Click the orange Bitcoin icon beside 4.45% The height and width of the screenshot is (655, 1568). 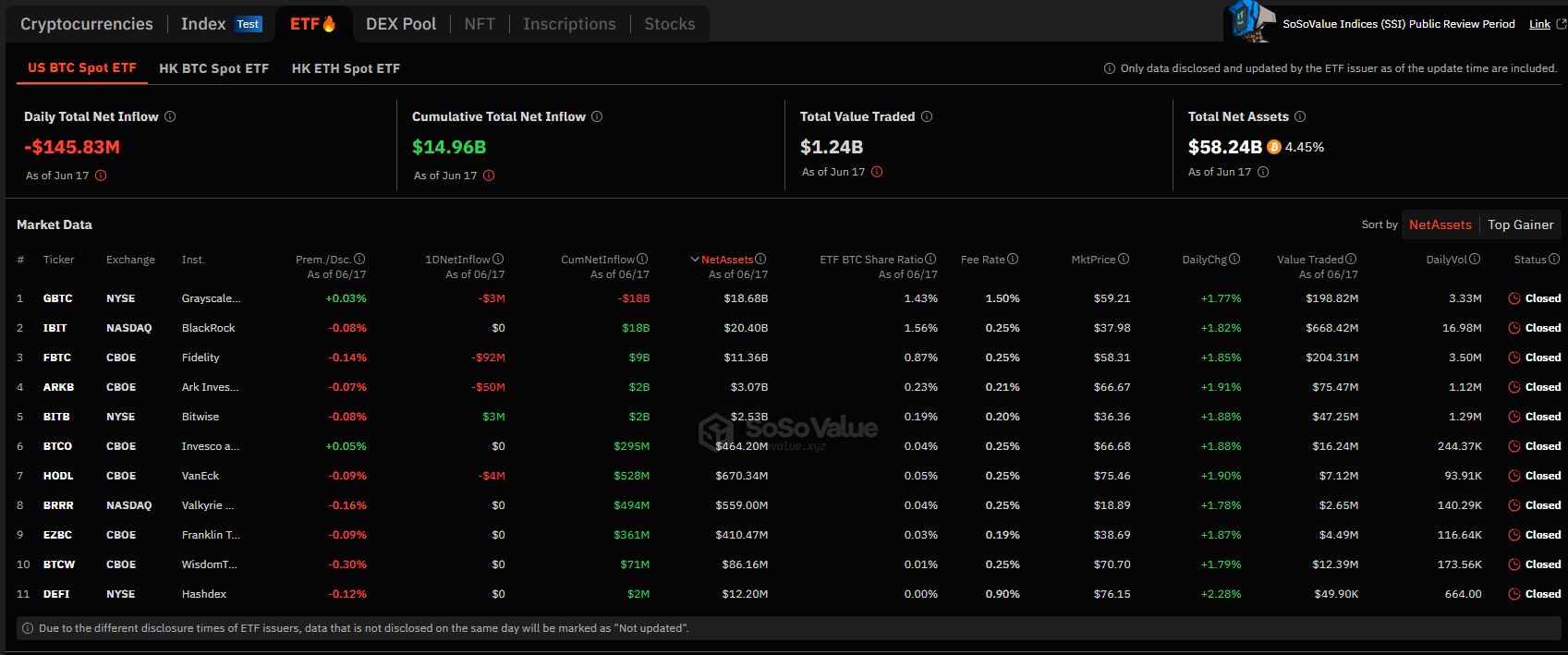point(1274,147)
